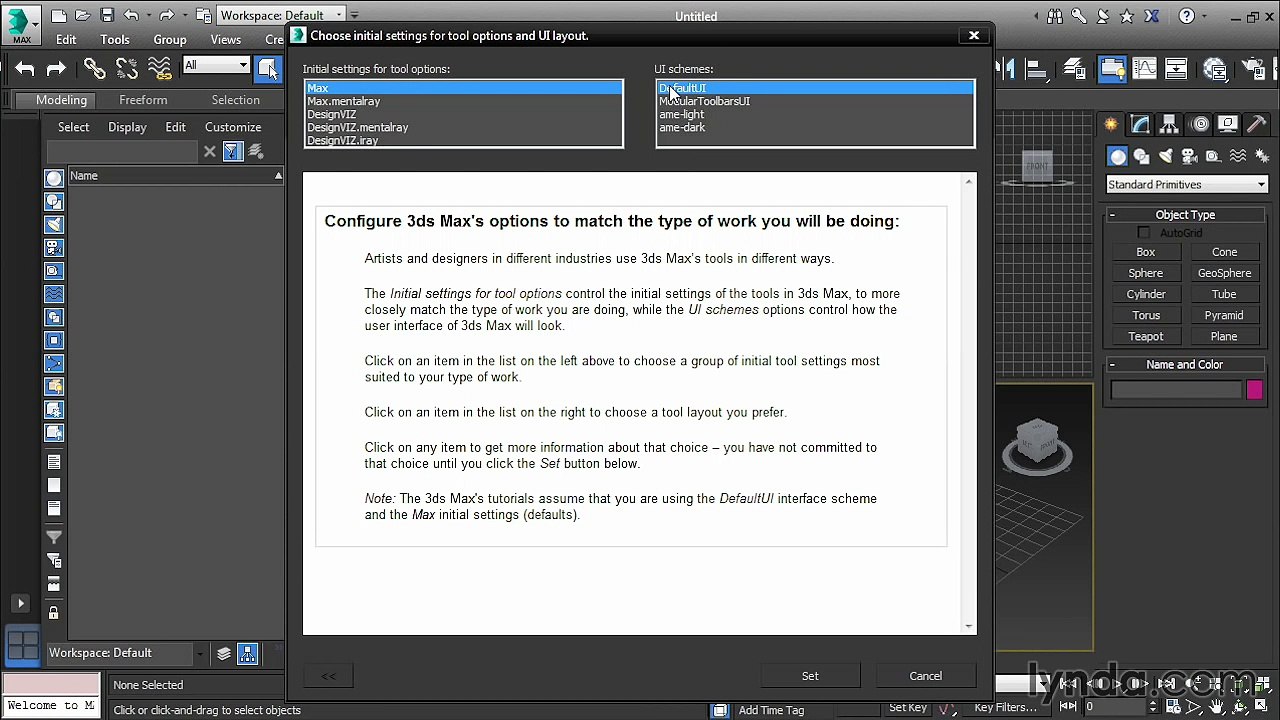Click the Save File floppy icon

click(107, 16)
